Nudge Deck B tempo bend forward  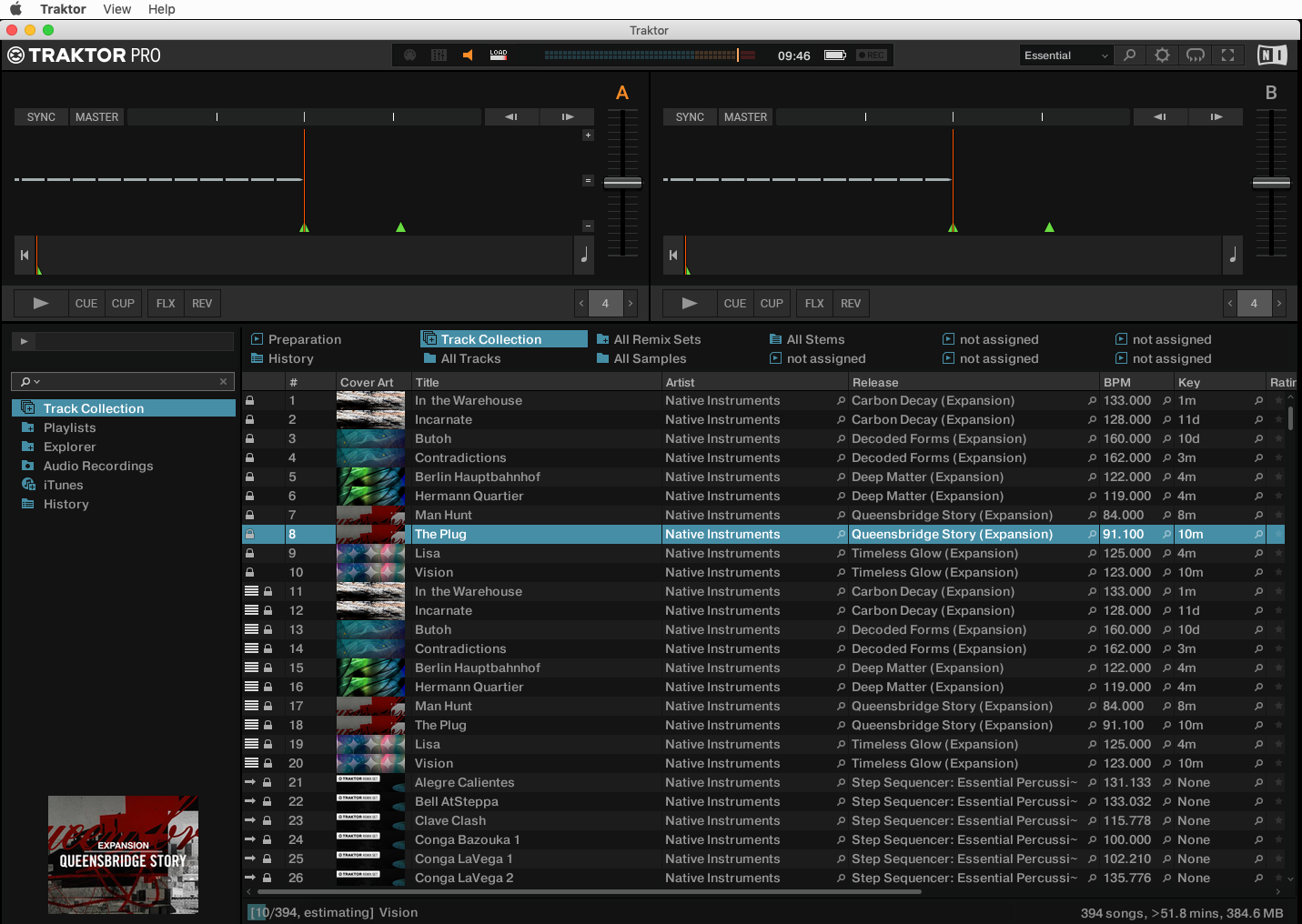(1216, 117)
